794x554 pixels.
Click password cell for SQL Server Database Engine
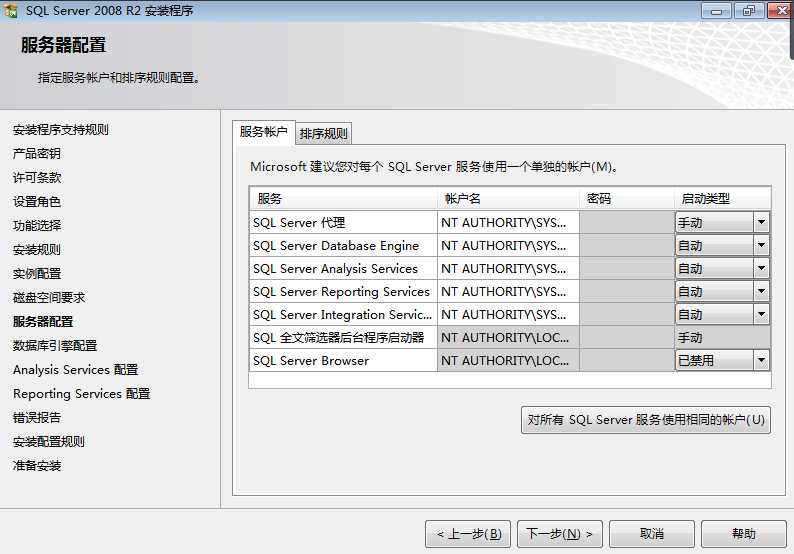[627, 246]
